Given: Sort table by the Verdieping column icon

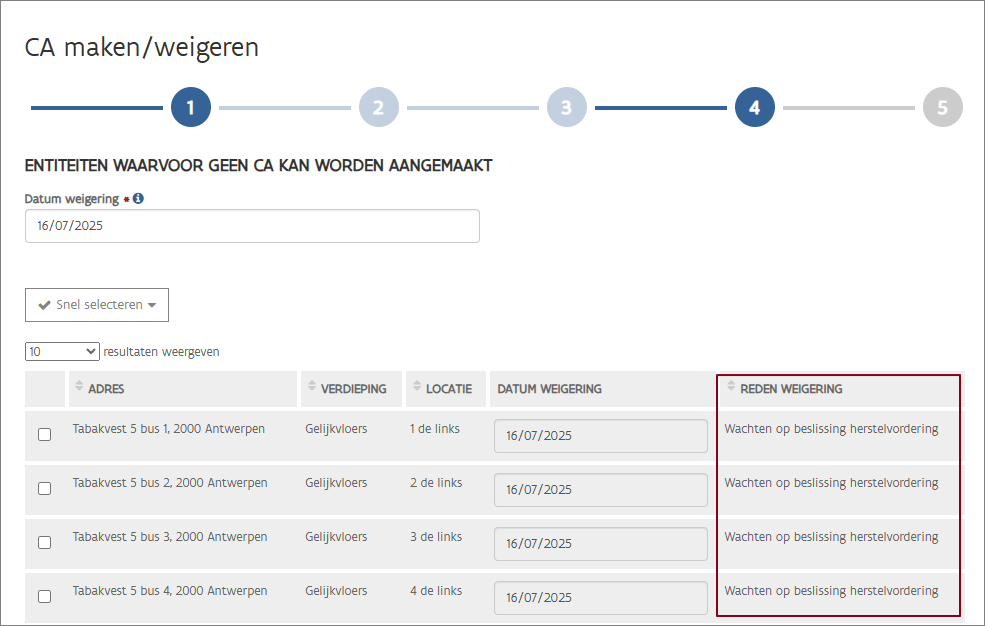Looking at the screenshot, I should 311,388.
